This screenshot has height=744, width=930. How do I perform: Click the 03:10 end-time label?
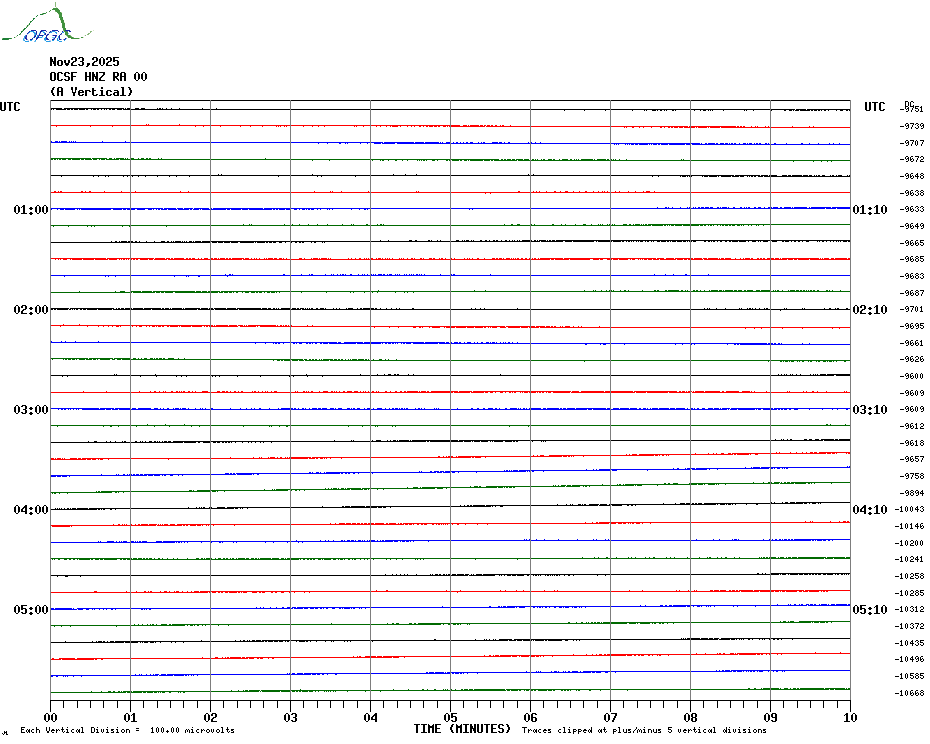click(870, 409)
